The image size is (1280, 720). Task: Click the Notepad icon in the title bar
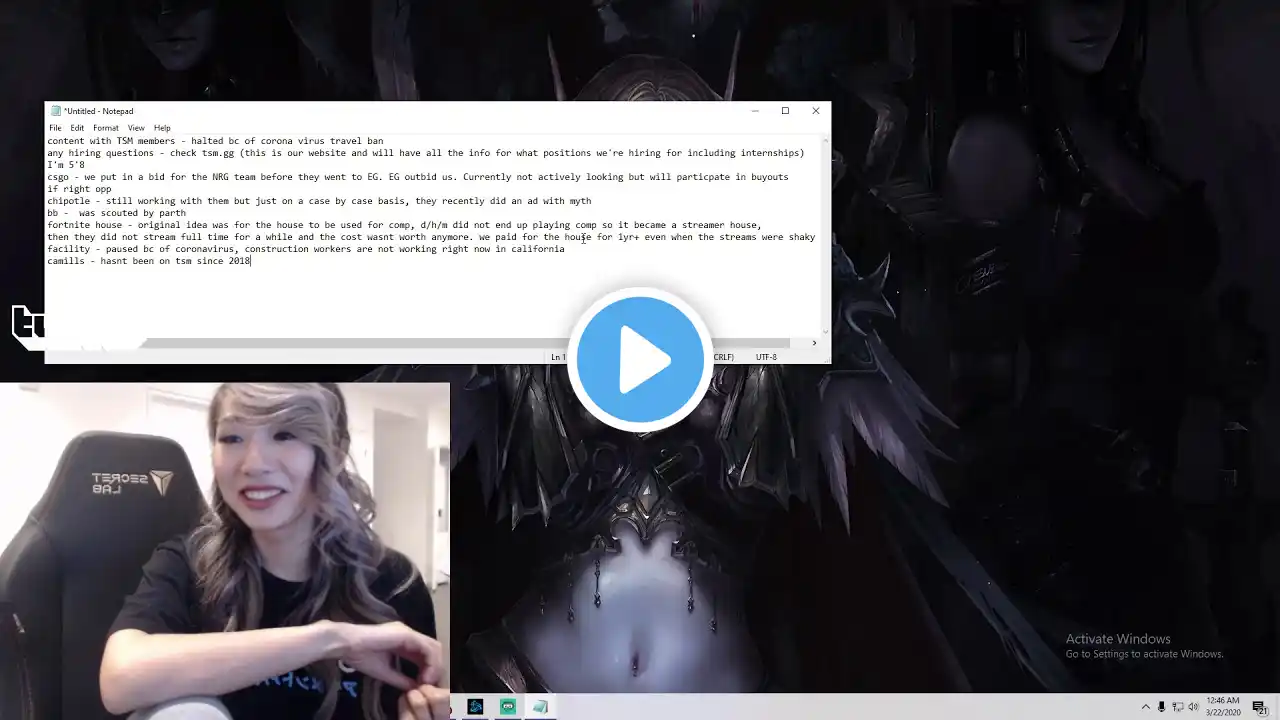pos(55,111)
